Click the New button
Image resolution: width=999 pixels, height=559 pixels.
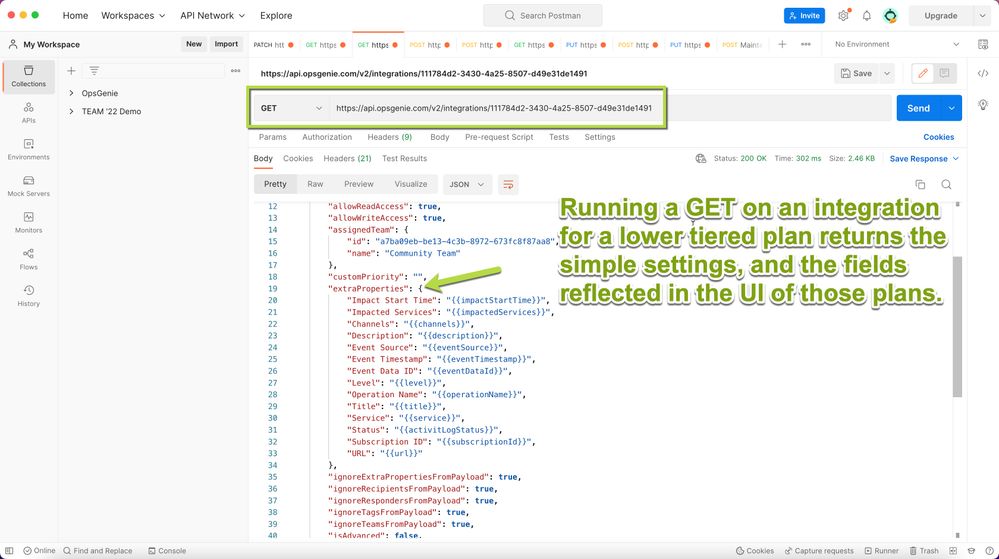[x=194, y=44]
